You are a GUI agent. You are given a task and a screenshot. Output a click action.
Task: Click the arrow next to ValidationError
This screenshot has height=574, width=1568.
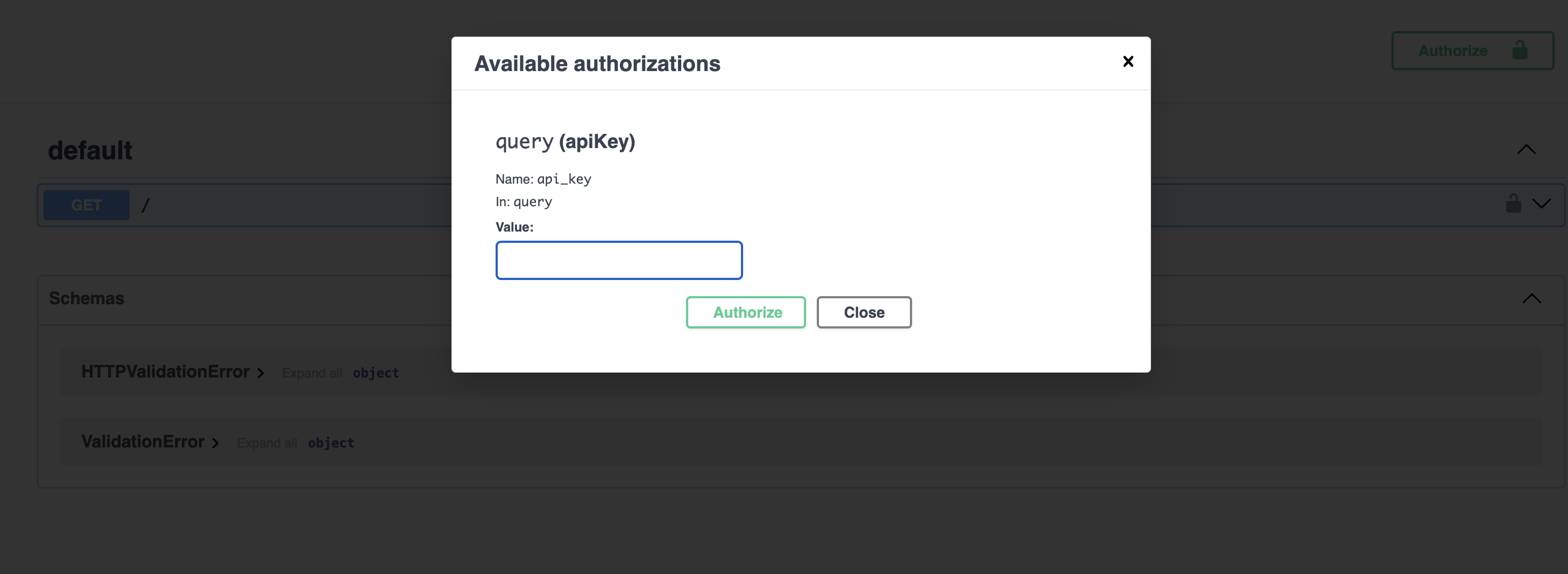tap(216, 443)
